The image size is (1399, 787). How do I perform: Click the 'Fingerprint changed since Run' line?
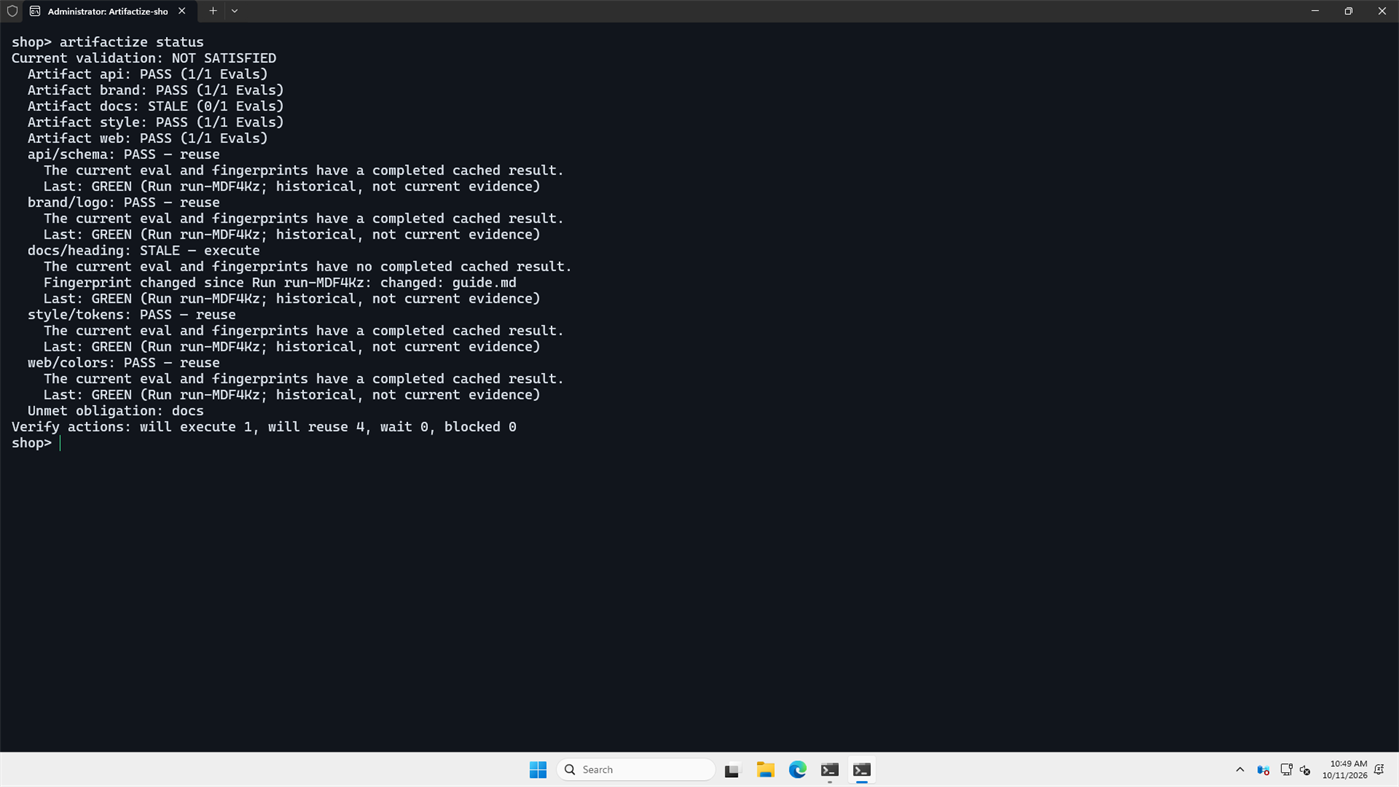(x=280, y=282)
